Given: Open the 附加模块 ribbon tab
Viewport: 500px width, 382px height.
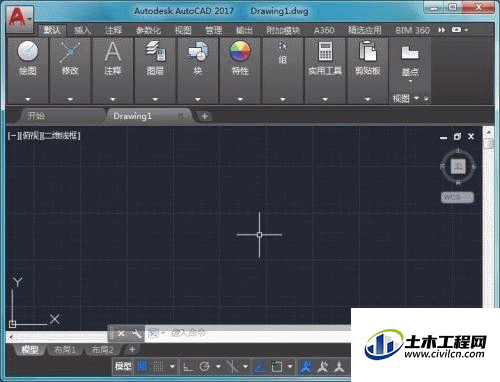Looking at the screenshot, I should coord(283,30).
